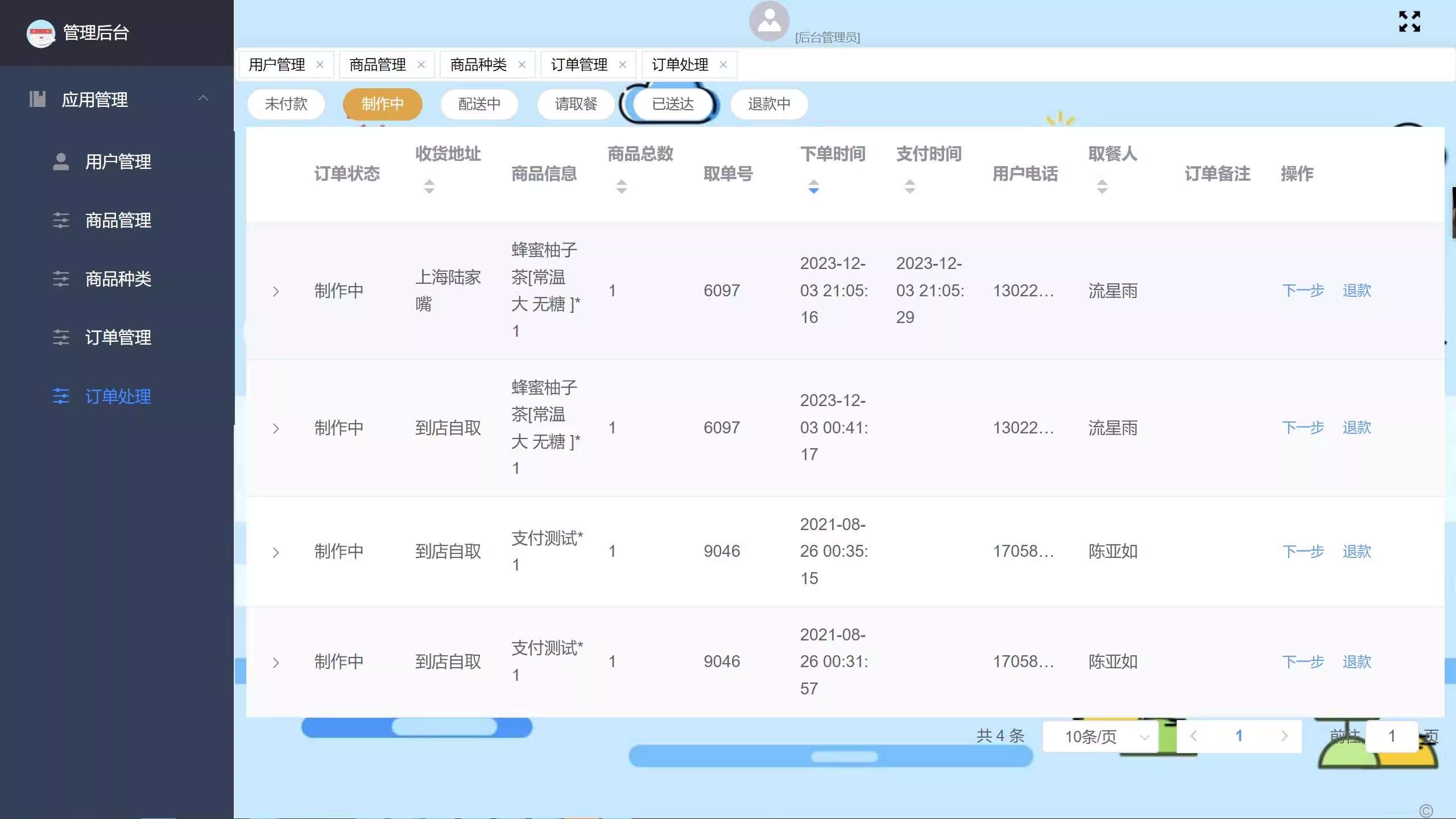
Task: Filter orders by 制作中 status
Action: 383,104
